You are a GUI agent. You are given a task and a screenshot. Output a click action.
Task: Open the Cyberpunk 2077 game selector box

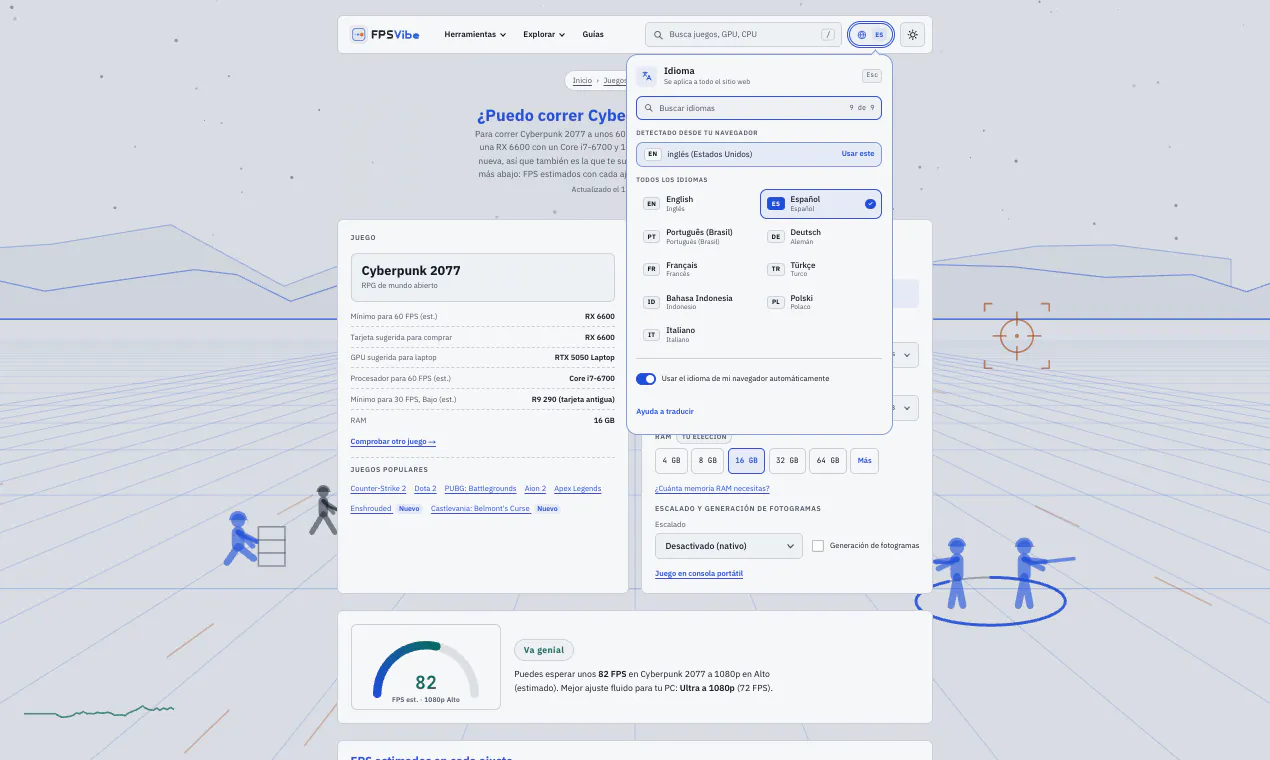482,277
